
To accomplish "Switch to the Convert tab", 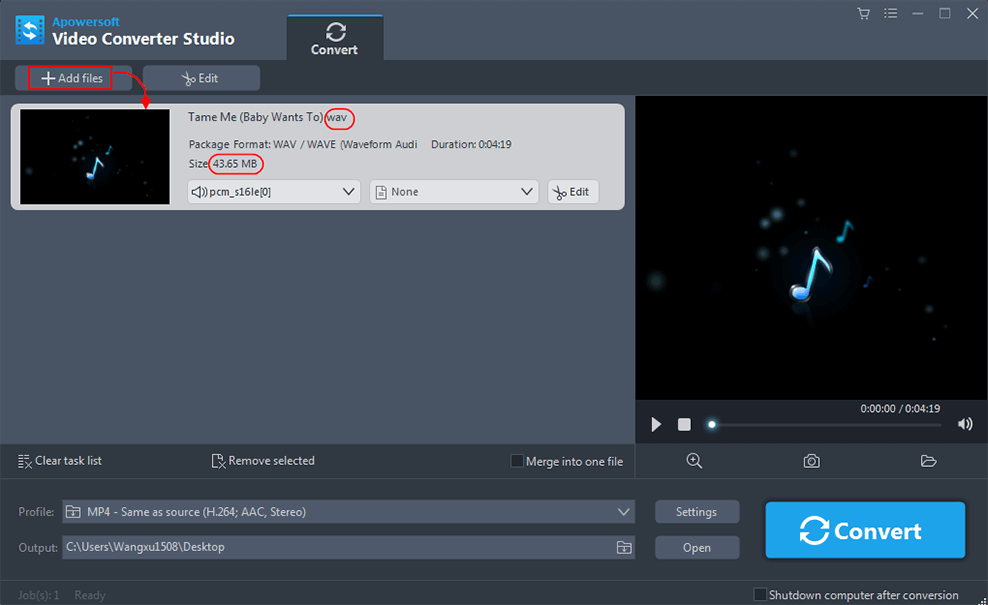I will tap(334, 38).
